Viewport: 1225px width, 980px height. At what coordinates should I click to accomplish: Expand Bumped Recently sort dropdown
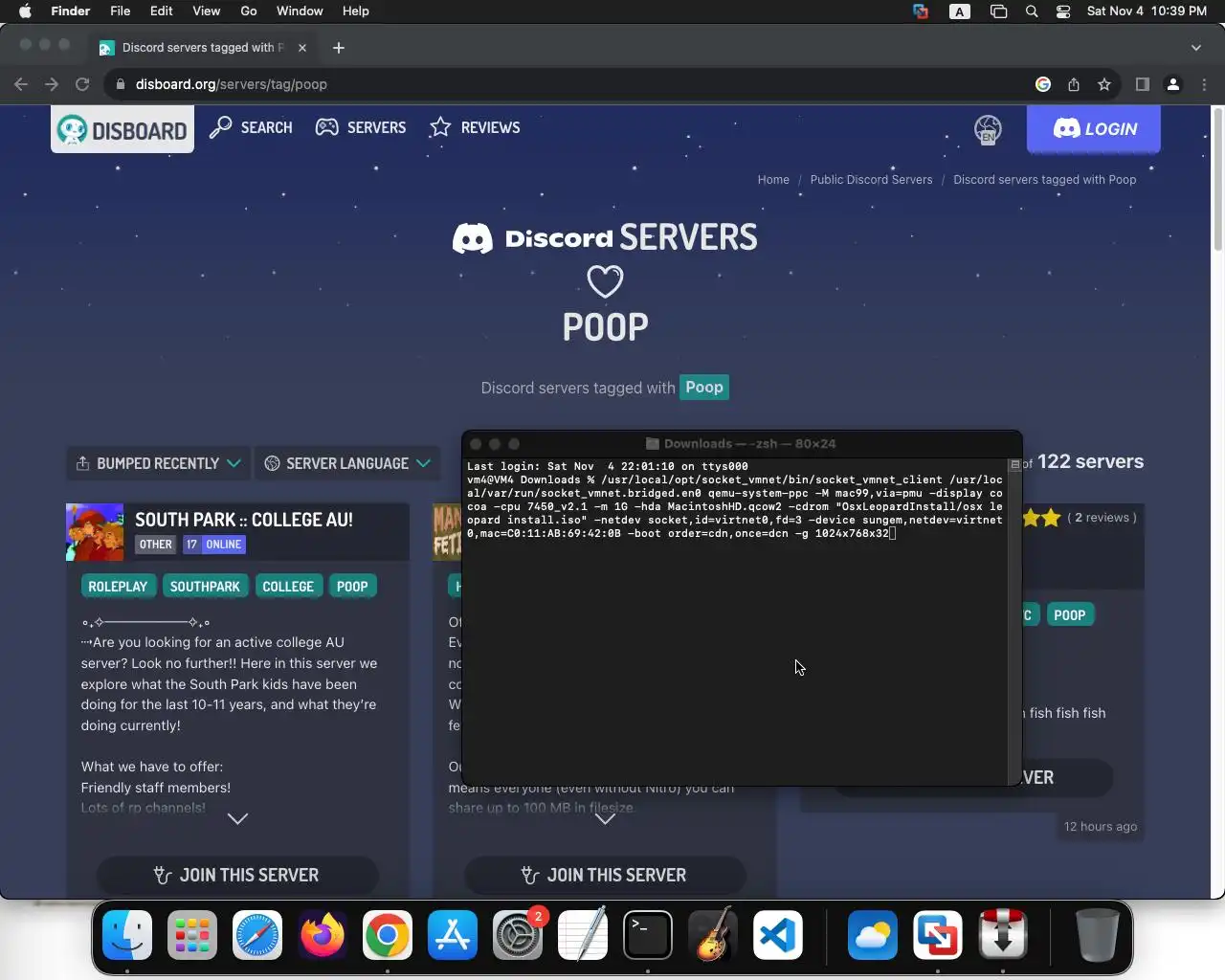click(158, 463)
